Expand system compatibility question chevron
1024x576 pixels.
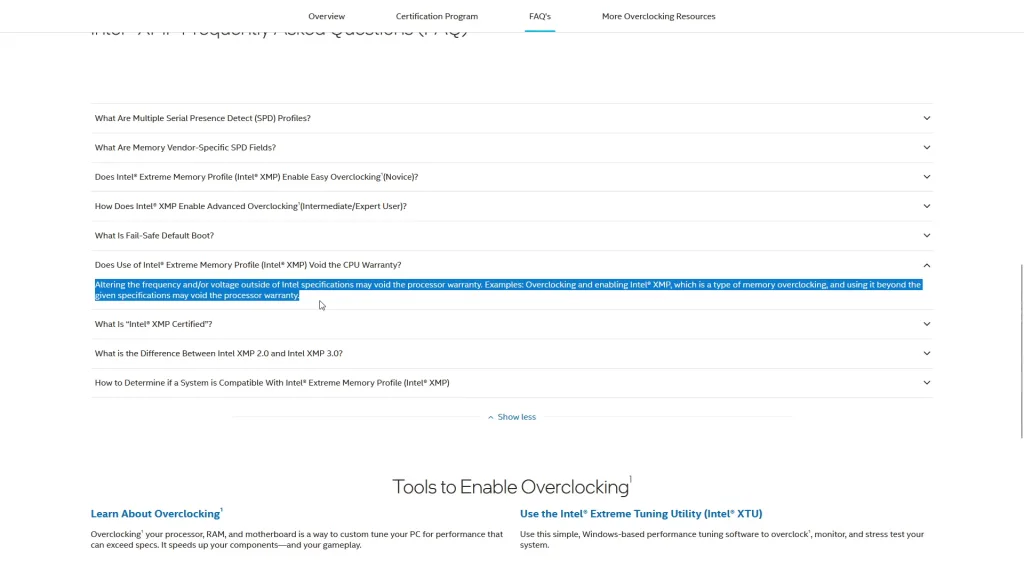point(927,383)
